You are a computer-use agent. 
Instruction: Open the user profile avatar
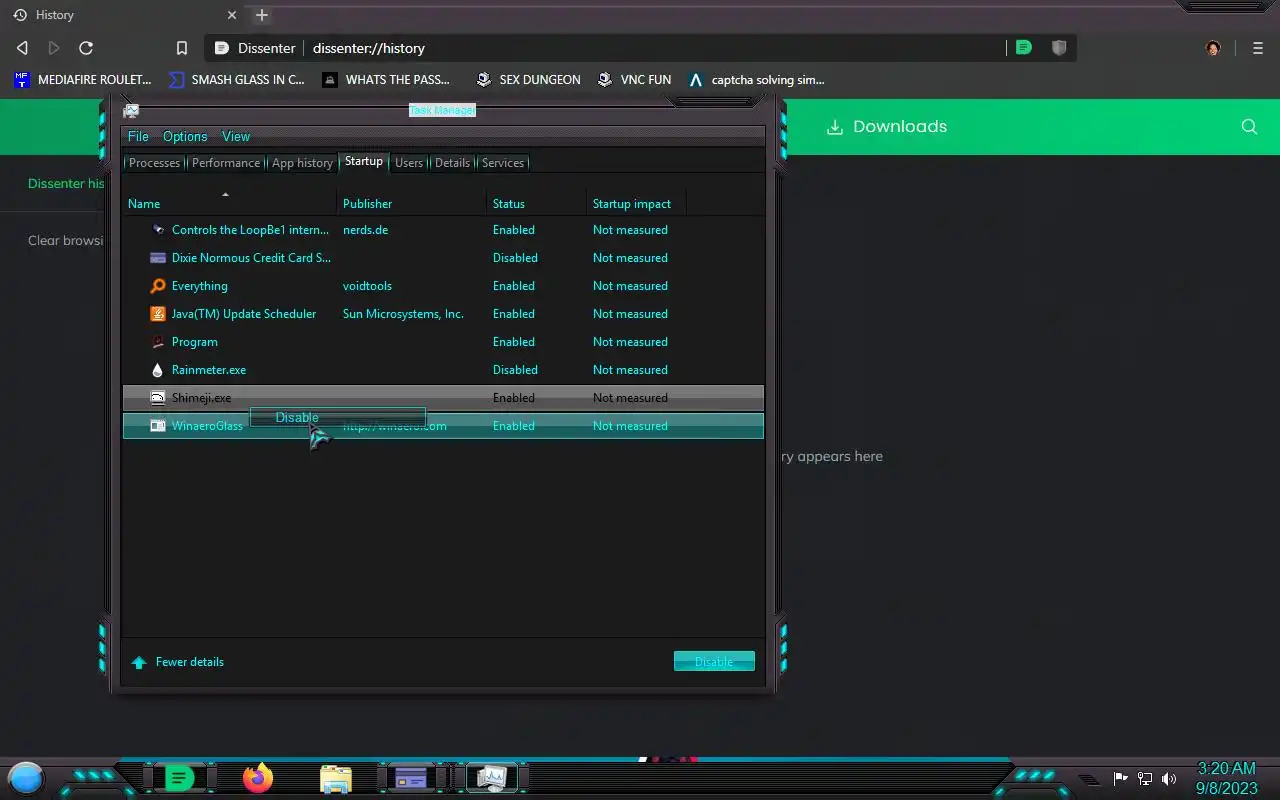point(1213,48)
